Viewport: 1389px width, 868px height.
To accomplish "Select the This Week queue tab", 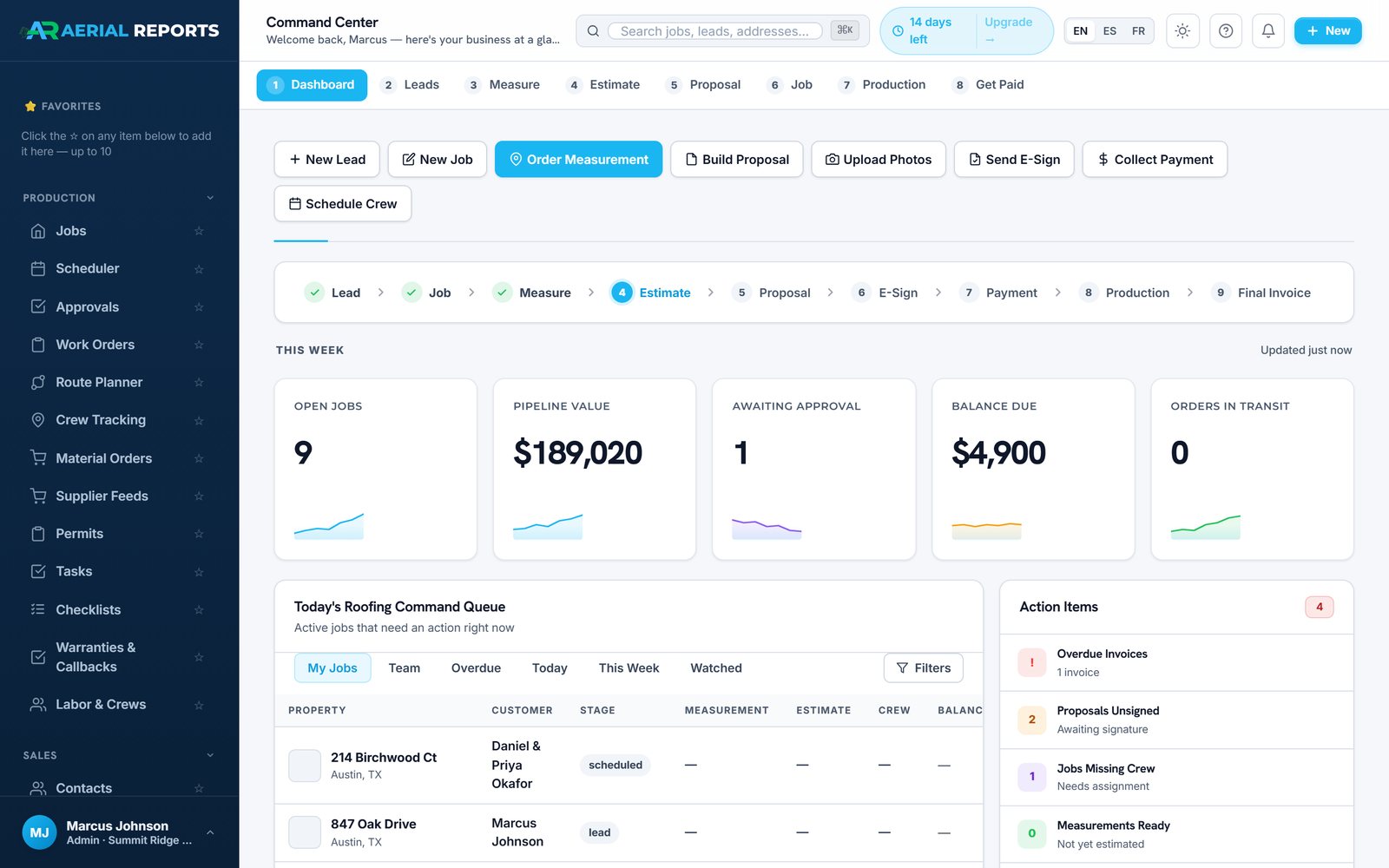I will (x=629, y=667).
